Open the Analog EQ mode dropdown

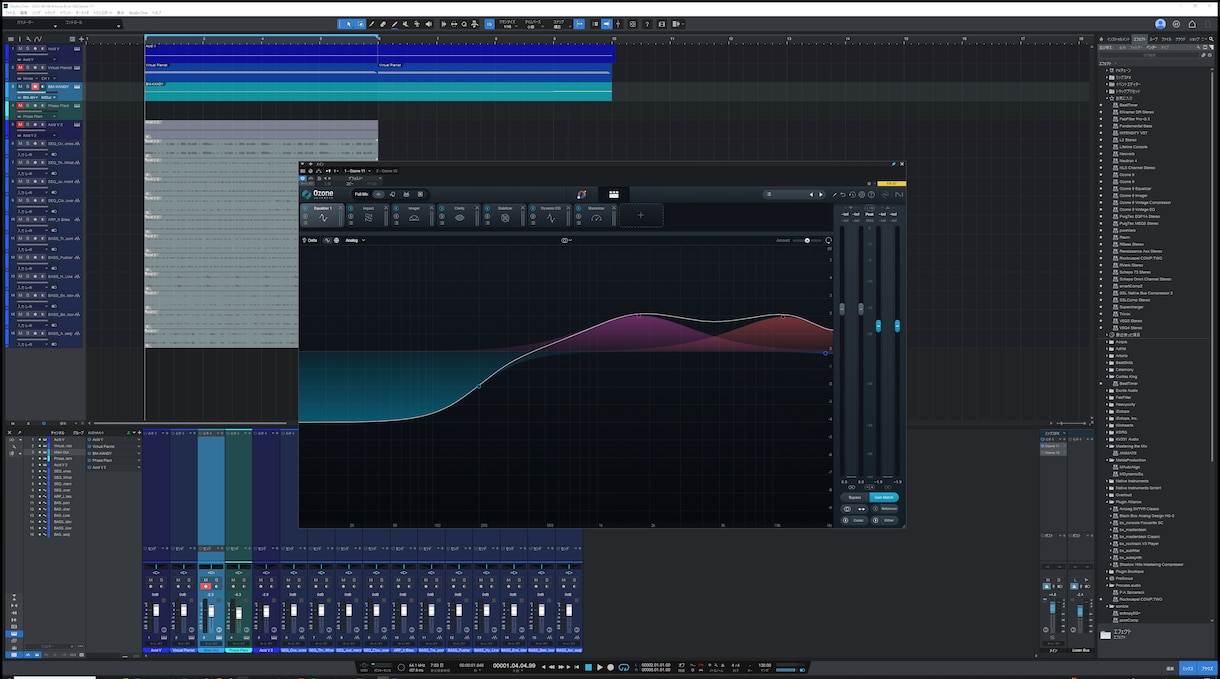[x=355, y=240]
